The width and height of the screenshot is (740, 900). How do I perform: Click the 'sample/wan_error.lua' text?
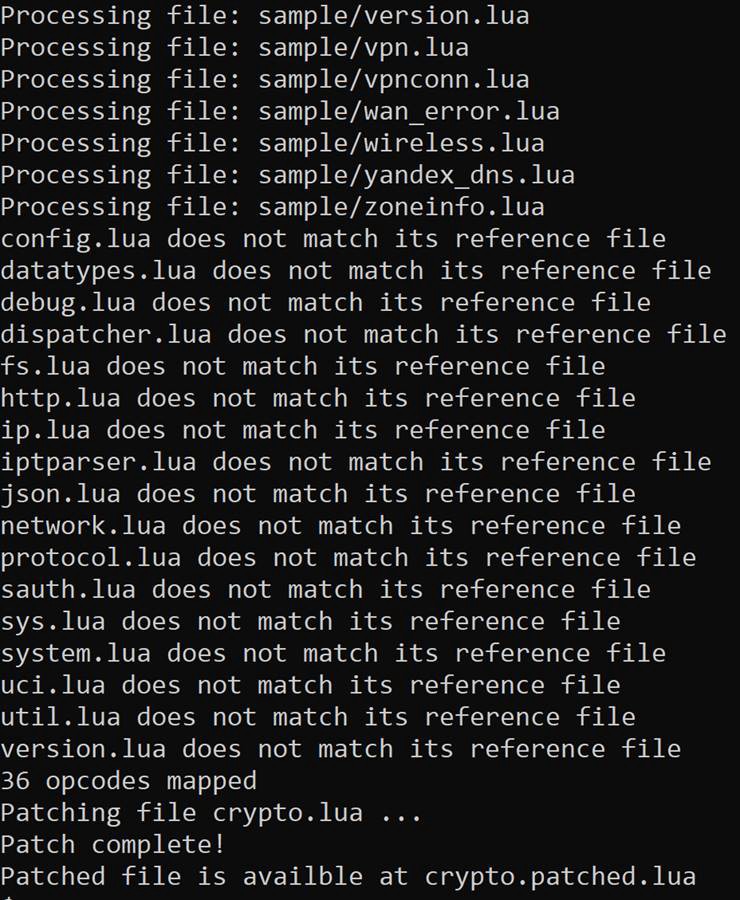click(409, 111)
